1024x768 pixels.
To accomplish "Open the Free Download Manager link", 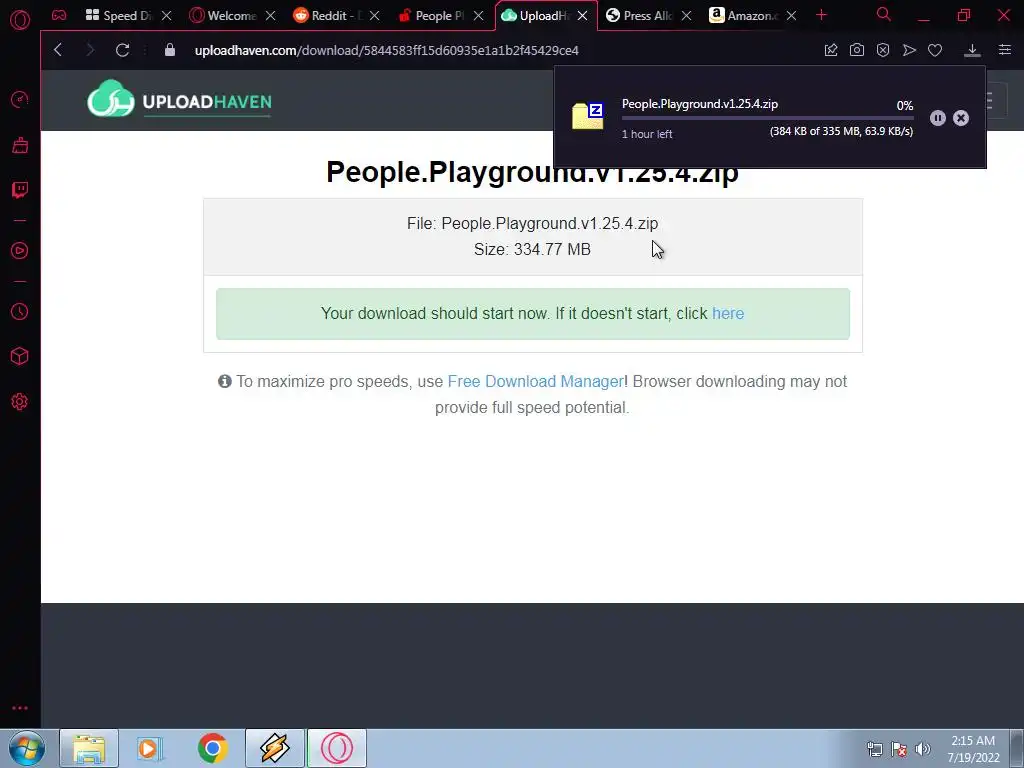I will click(536, 381).
